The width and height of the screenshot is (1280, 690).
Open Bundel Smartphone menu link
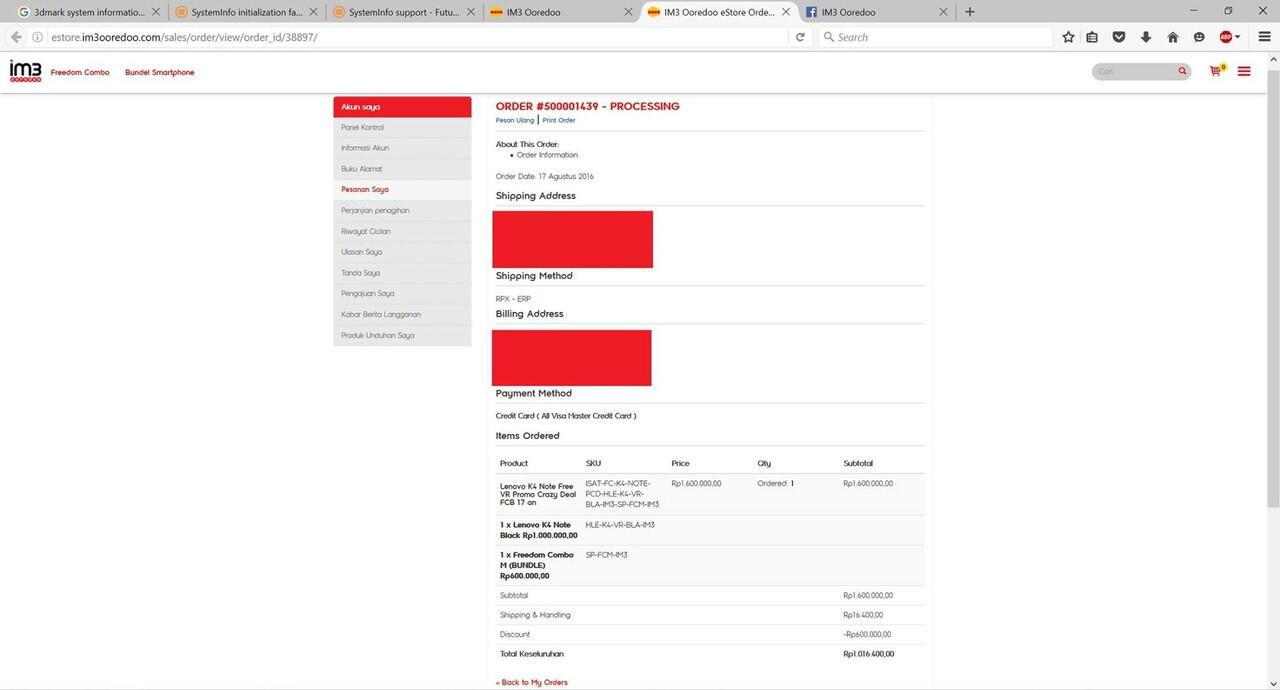160,72
